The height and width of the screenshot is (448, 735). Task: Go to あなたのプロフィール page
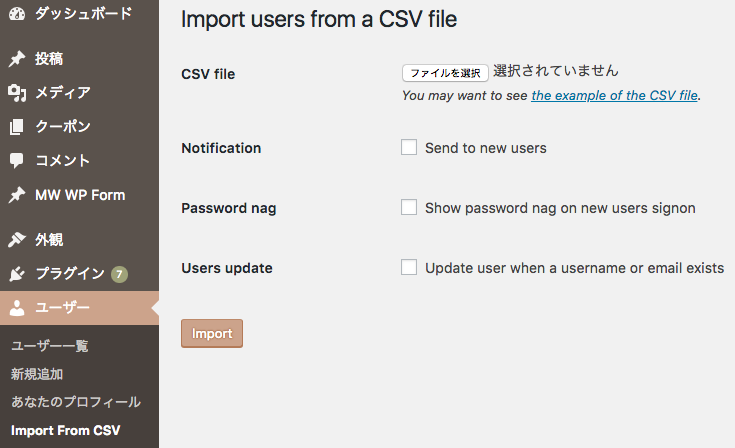[x=76, y=402]
